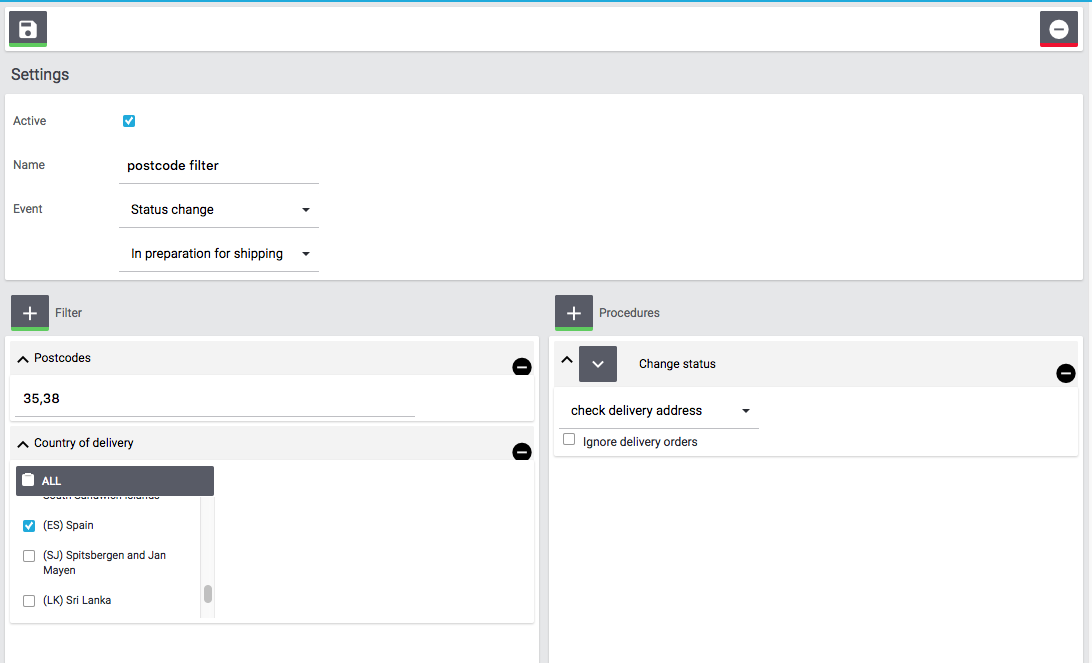Viewport: 1092px width, 663px height.
Task: Check (SJ) Spitsbergen and Jan Mayen
Action: tap(29, 556)
